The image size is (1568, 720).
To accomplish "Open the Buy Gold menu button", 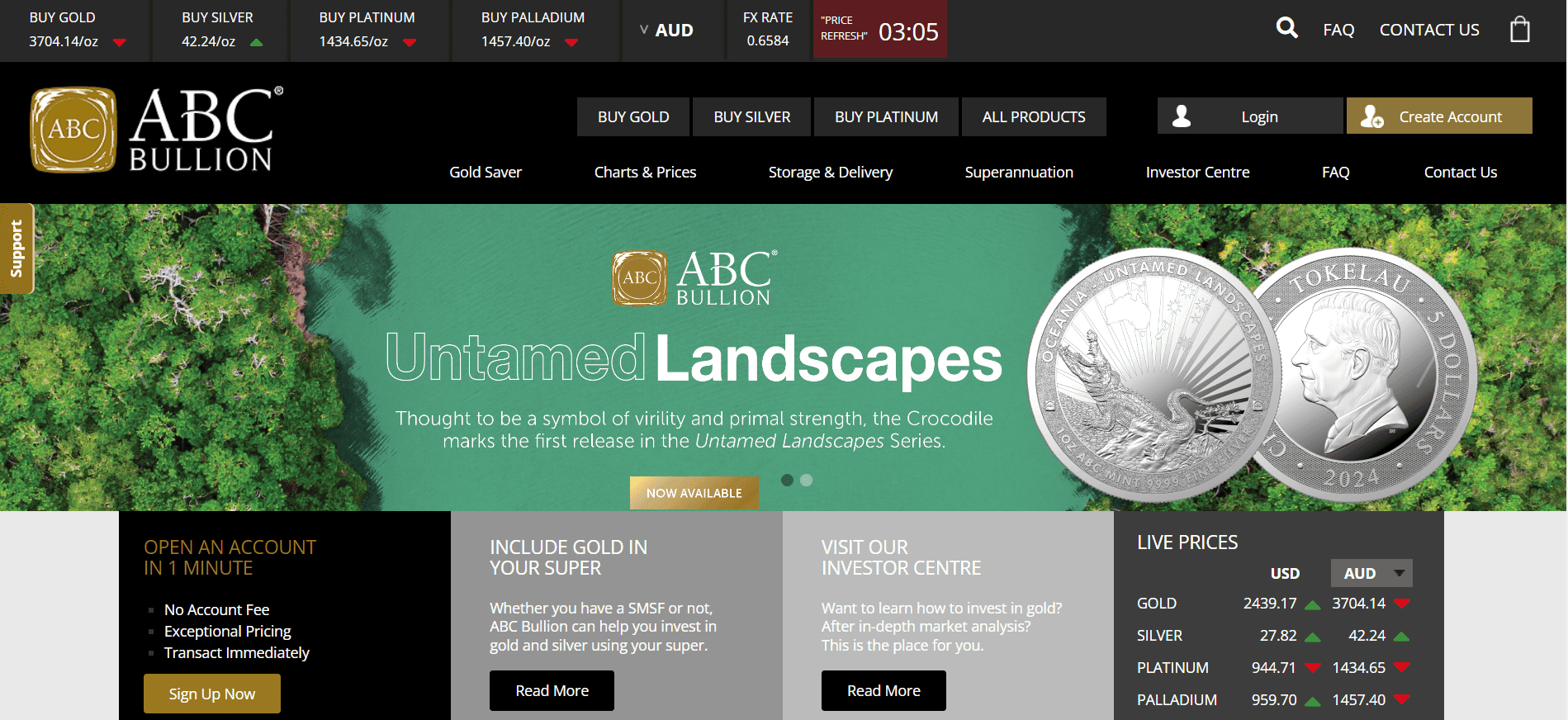I will click(x=633, y=116).
